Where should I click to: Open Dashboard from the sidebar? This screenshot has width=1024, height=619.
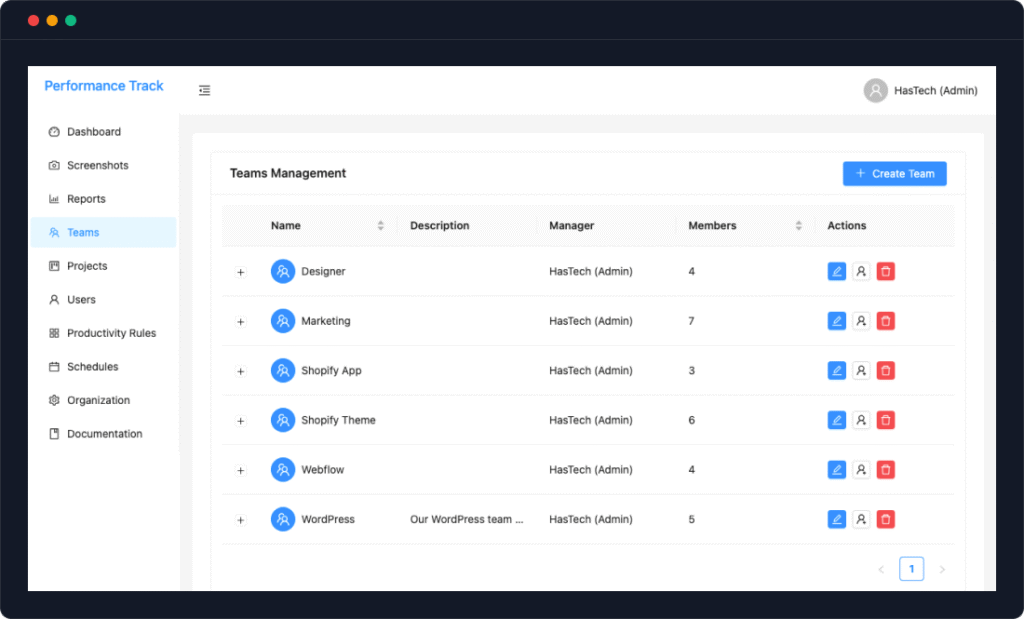point(94,132)
